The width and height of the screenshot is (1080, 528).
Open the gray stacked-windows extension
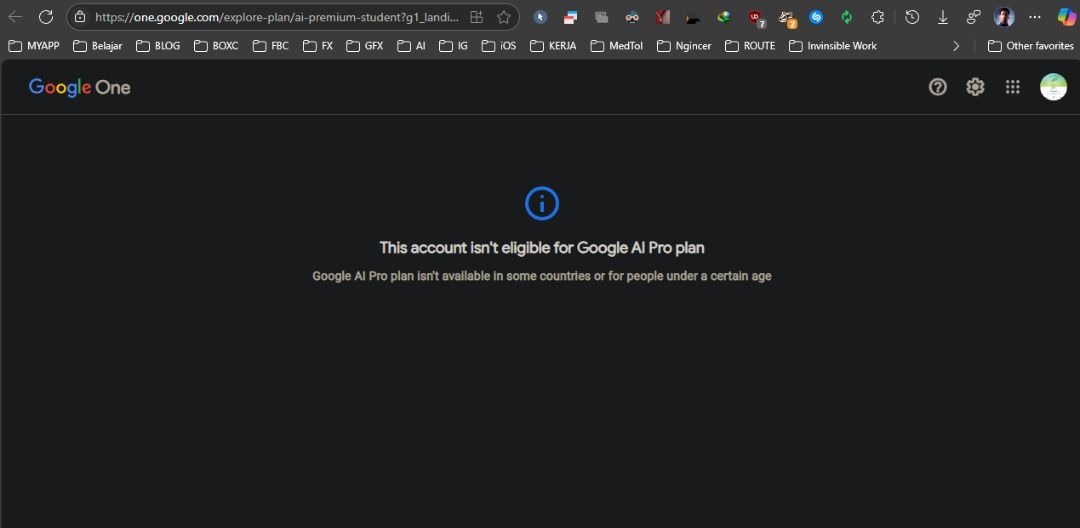601,17
